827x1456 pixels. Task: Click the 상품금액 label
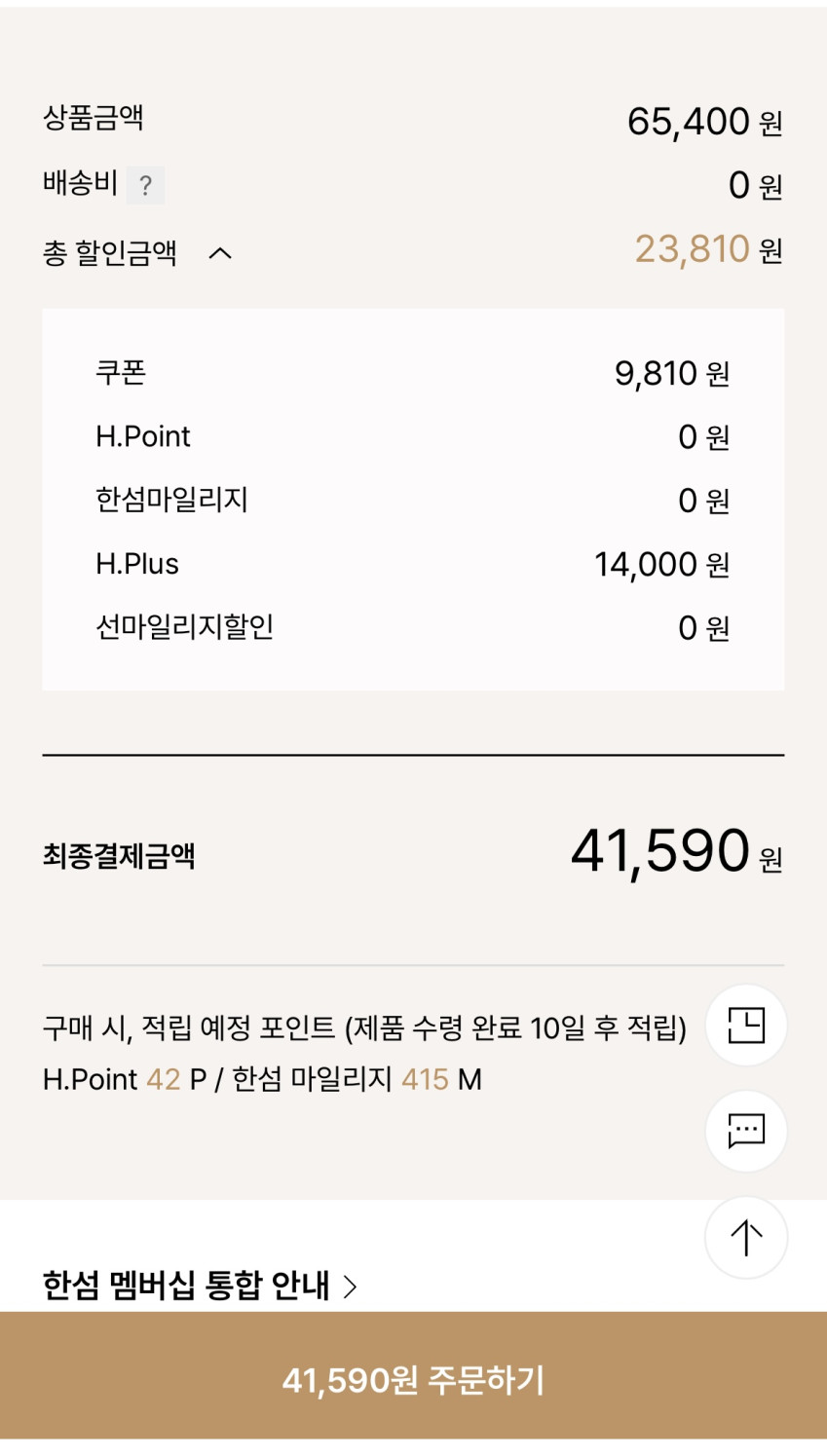click(x=94, y=119)
